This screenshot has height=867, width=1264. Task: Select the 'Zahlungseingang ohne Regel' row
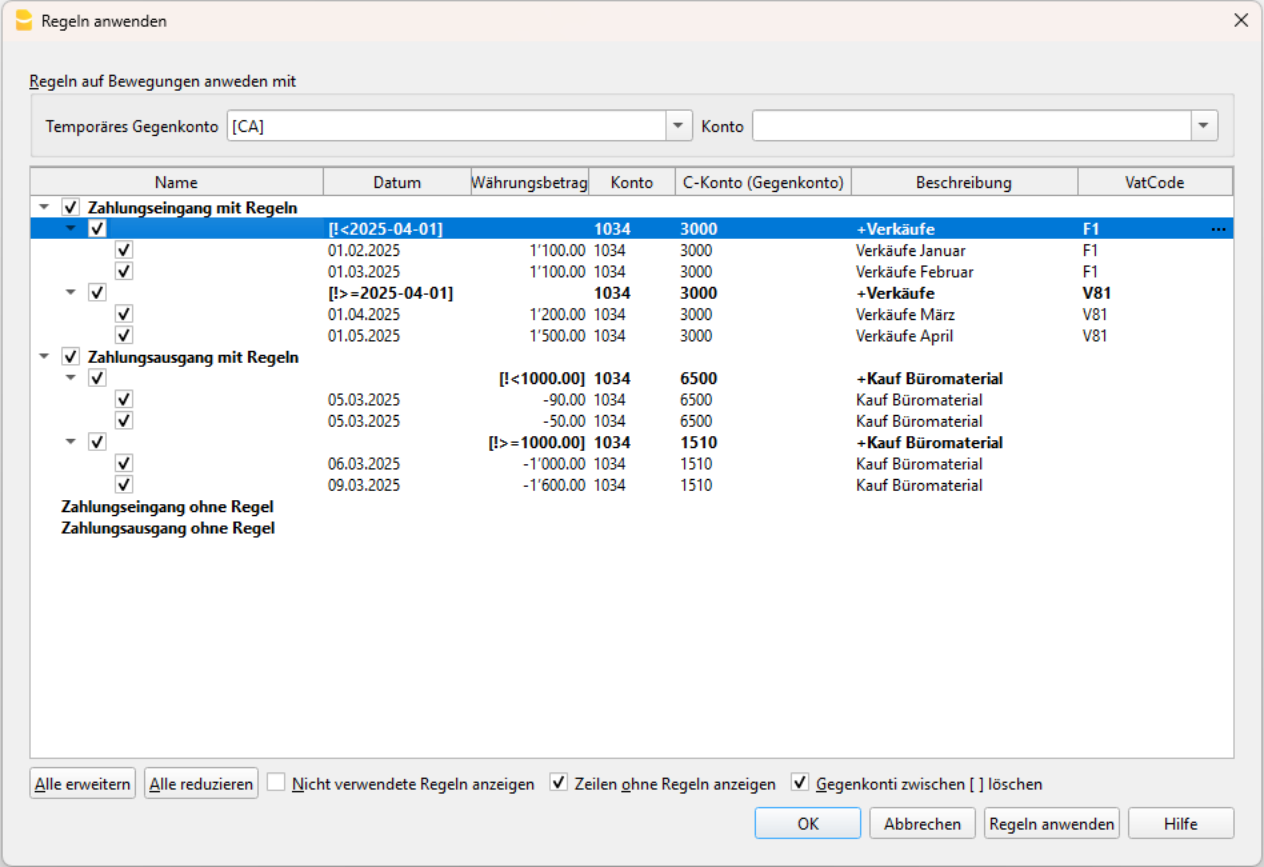(x=167, y=507)
